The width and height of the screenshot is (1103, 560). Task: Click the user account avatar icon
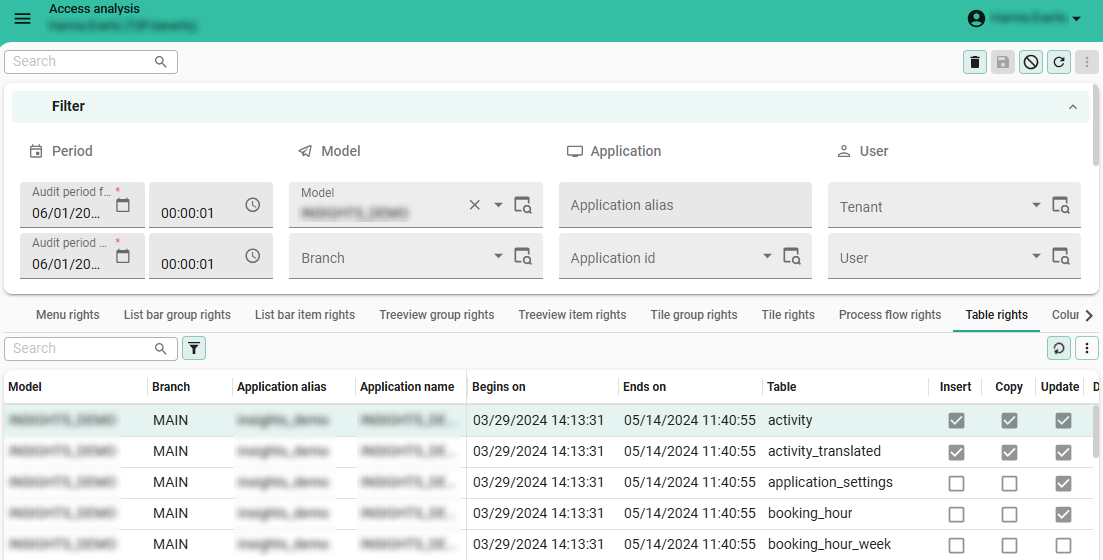pyautogui.click(x=976, y=18)
